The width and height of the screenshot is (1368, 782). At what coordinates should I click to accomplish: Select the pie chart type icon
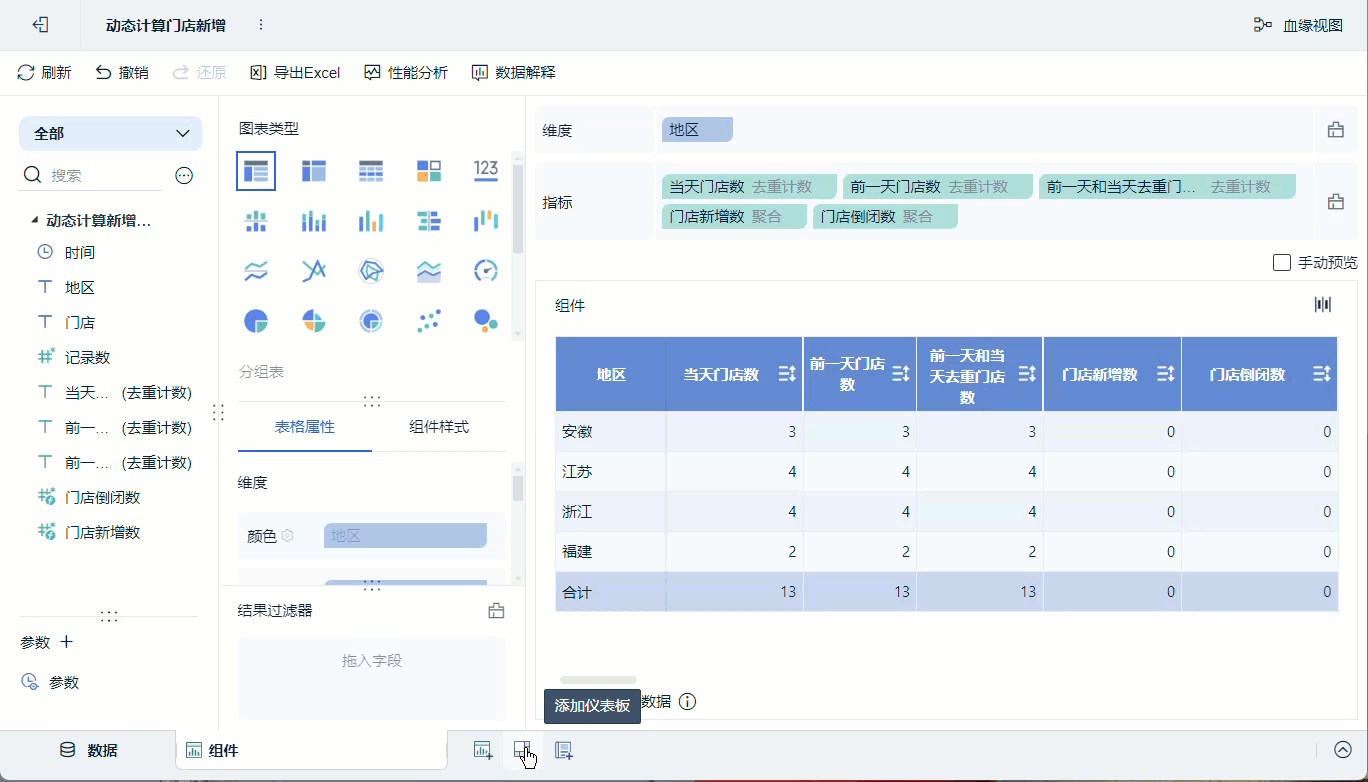tap(256, 321)
